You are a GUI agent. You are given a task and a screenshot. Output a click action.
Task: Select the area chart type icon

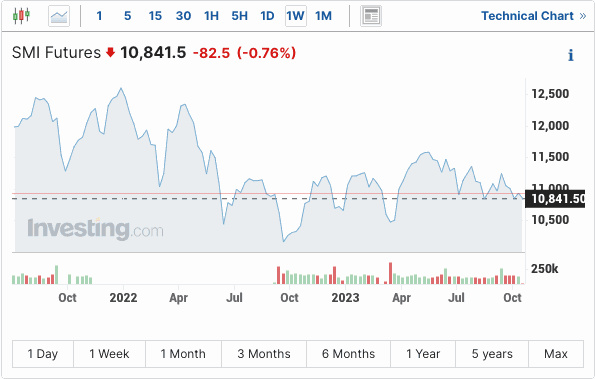coord(59,16)
